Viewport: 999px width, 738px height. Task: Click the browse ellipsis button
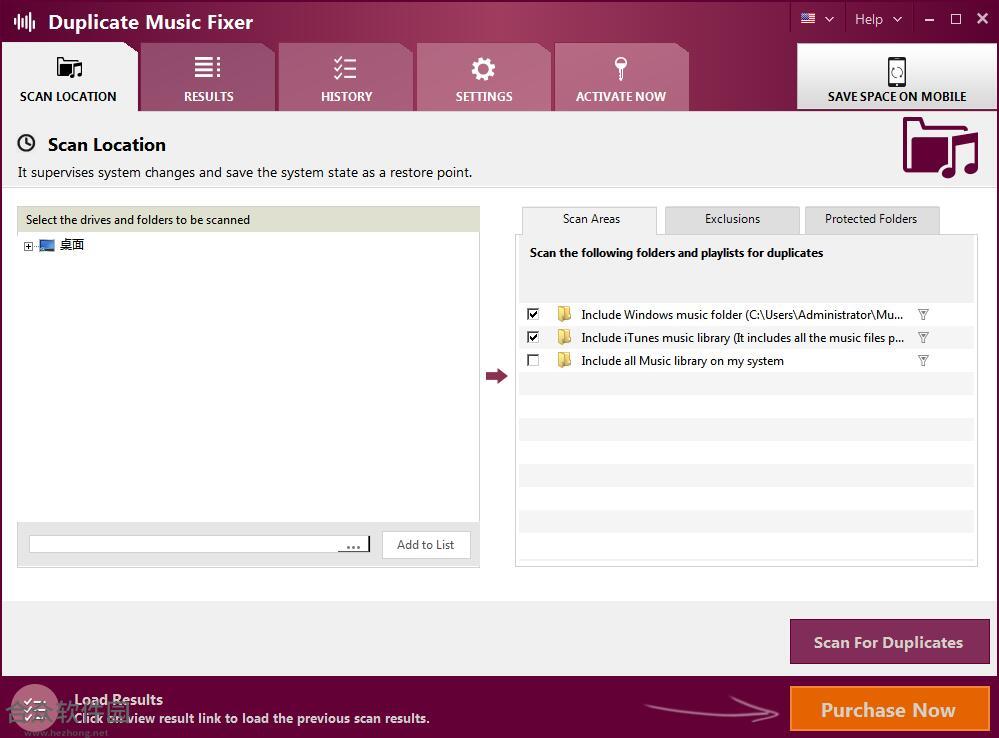click(354, 545)
